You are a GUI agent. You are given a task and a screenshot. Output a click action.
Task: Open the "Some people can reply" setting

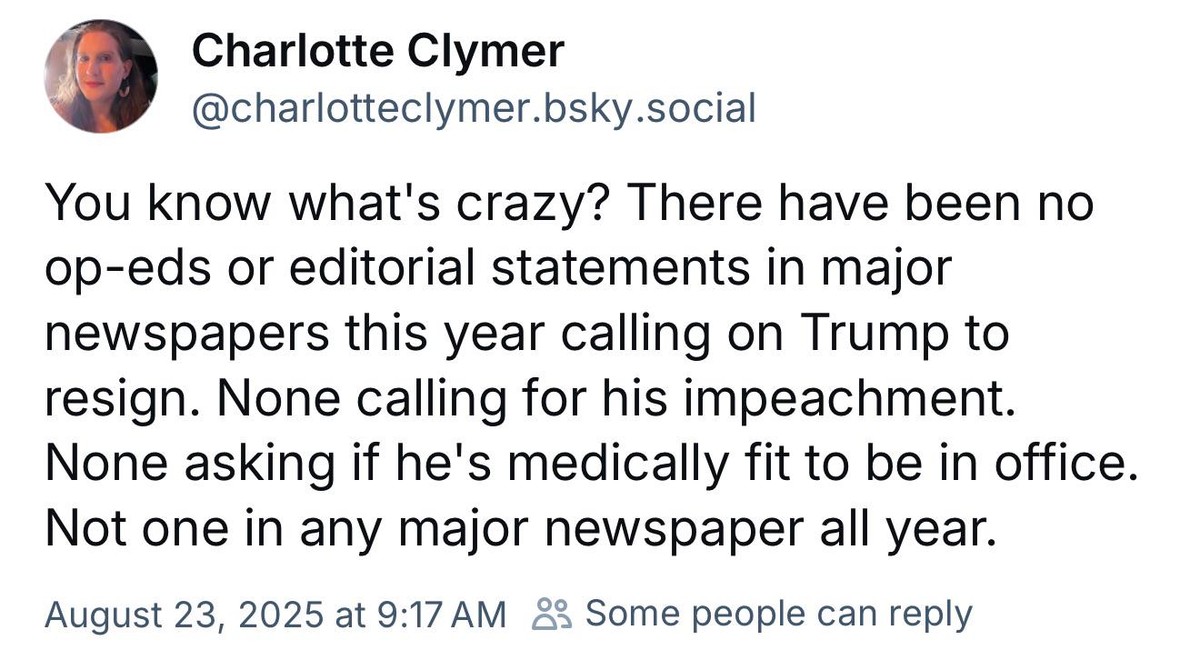pos(777,613)
